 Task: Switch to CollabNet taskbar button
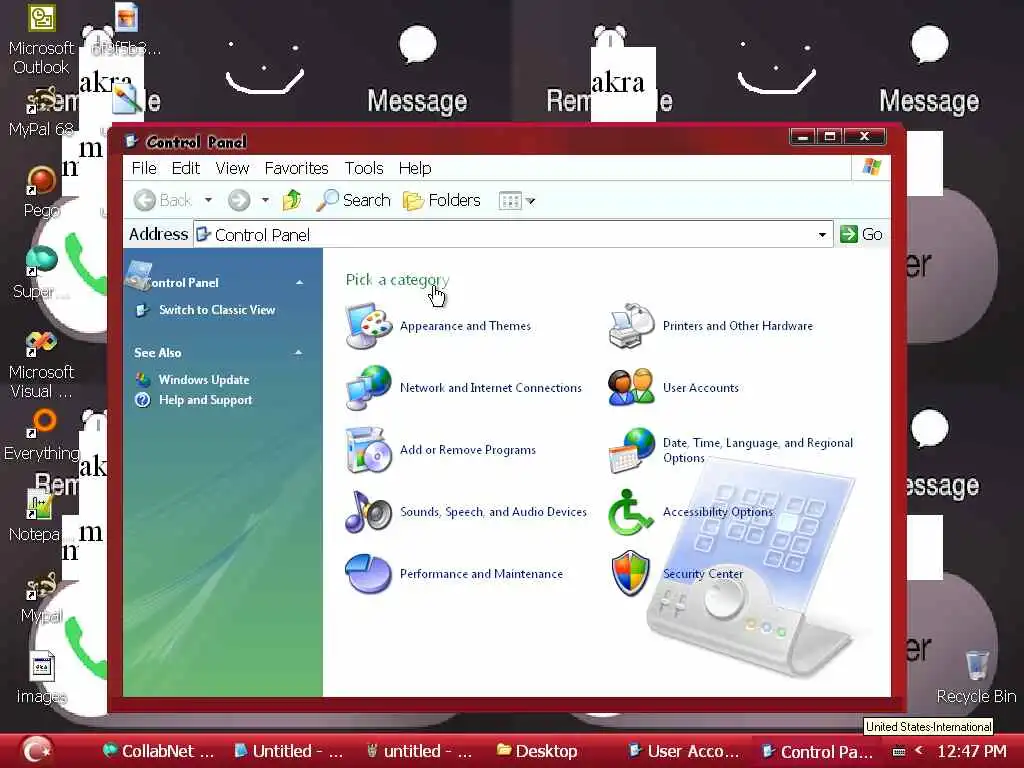[159, 751]
